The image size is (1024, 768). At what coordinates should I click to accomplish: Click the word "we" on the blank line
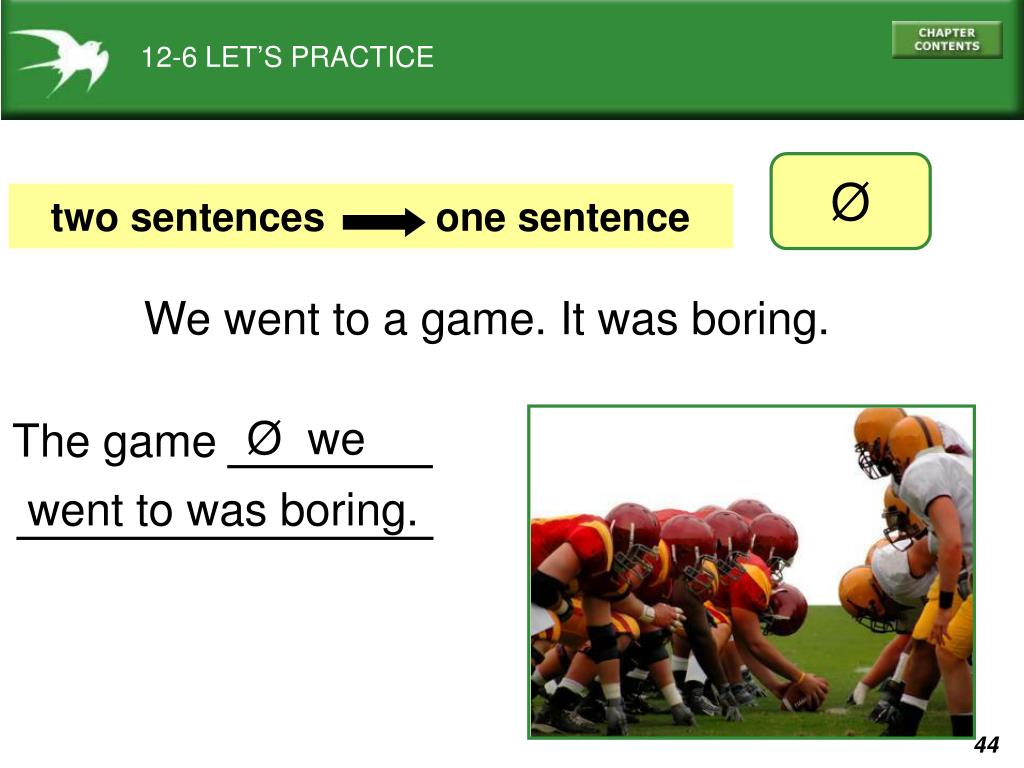click(x=336, y=440)
